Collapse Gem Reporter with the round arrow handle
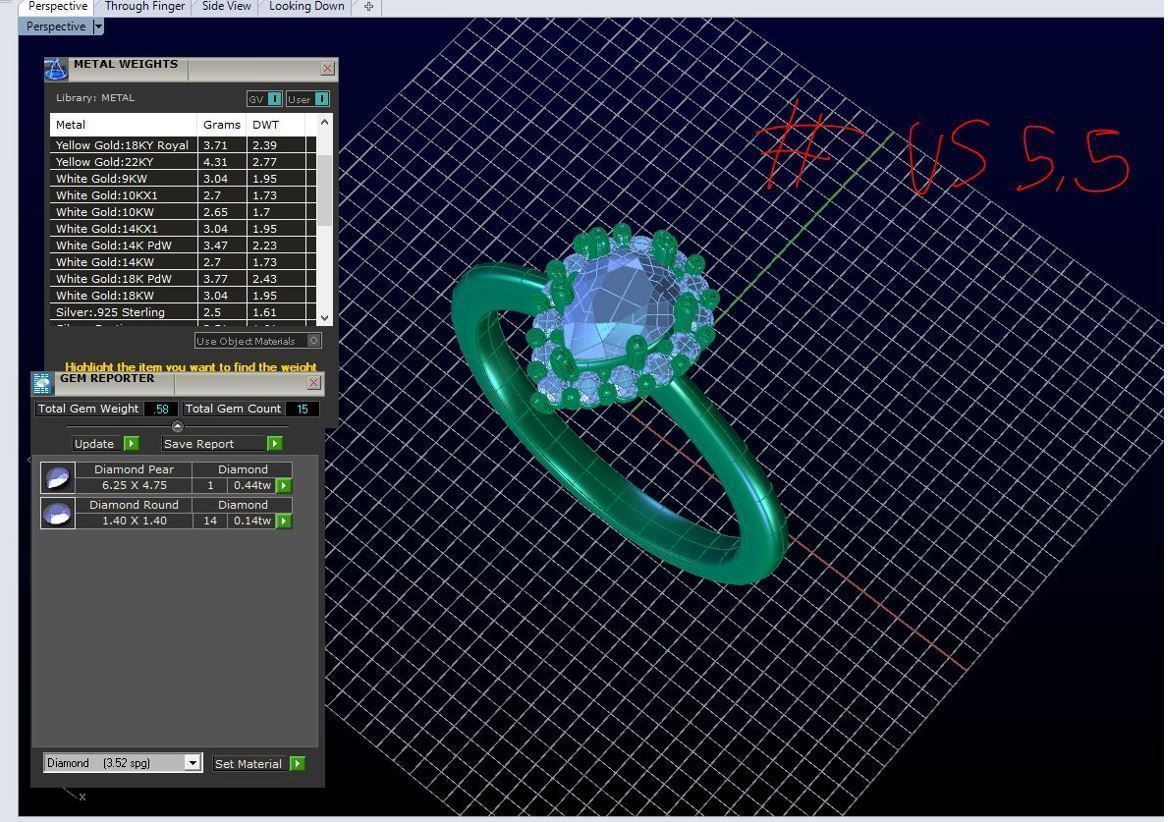 point(177,427)
